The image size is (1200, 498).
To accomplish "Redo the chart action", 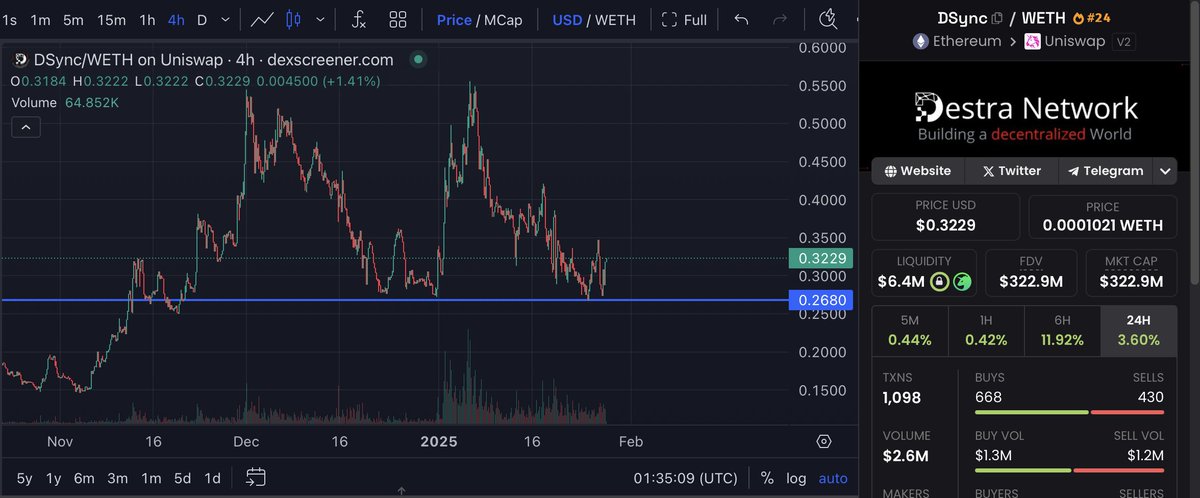I will [781, 19].
